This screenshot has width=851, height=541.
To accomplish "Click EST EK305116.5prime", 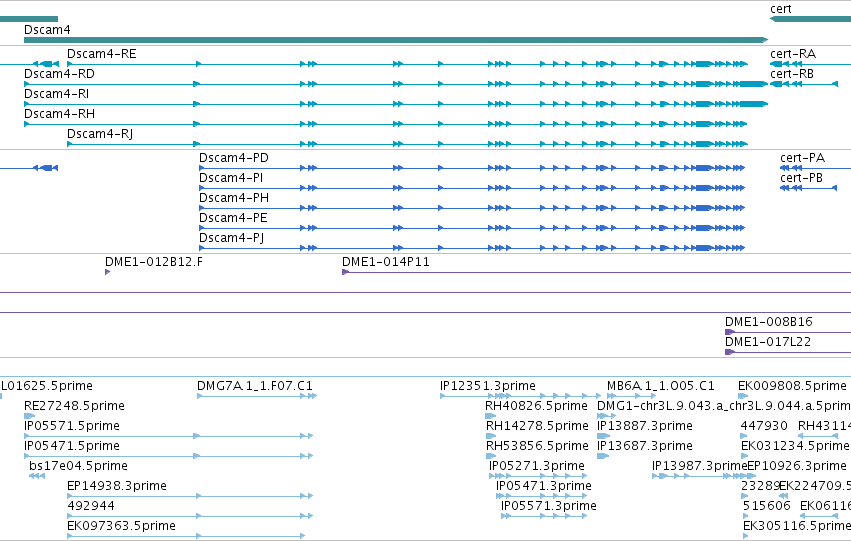I will (797, 526).
